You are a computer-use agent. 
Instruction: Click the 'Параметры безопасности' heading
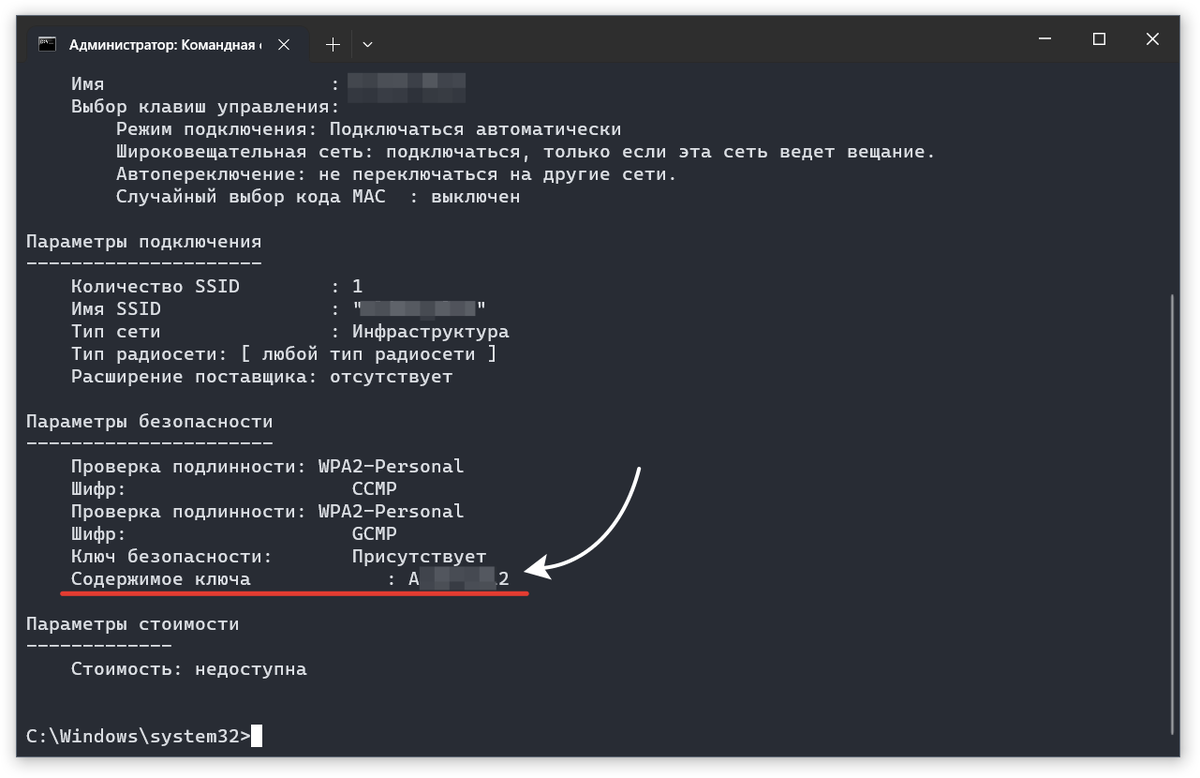[149, 422]
